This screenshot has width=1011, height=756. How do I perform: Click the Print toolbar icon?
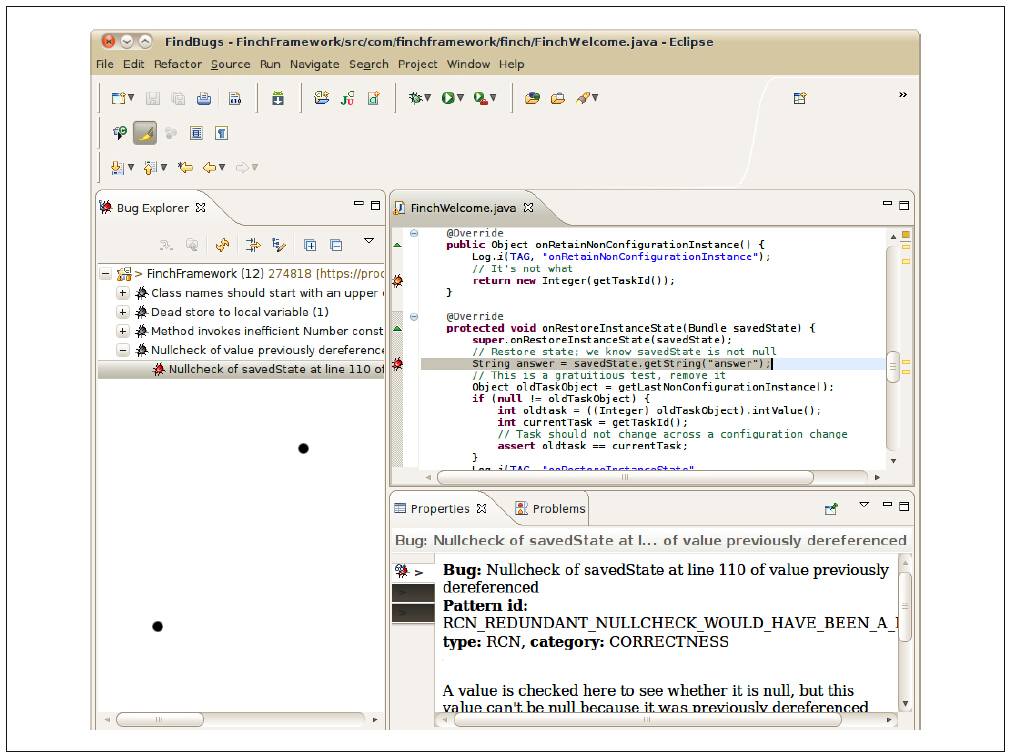click(204, 98)
